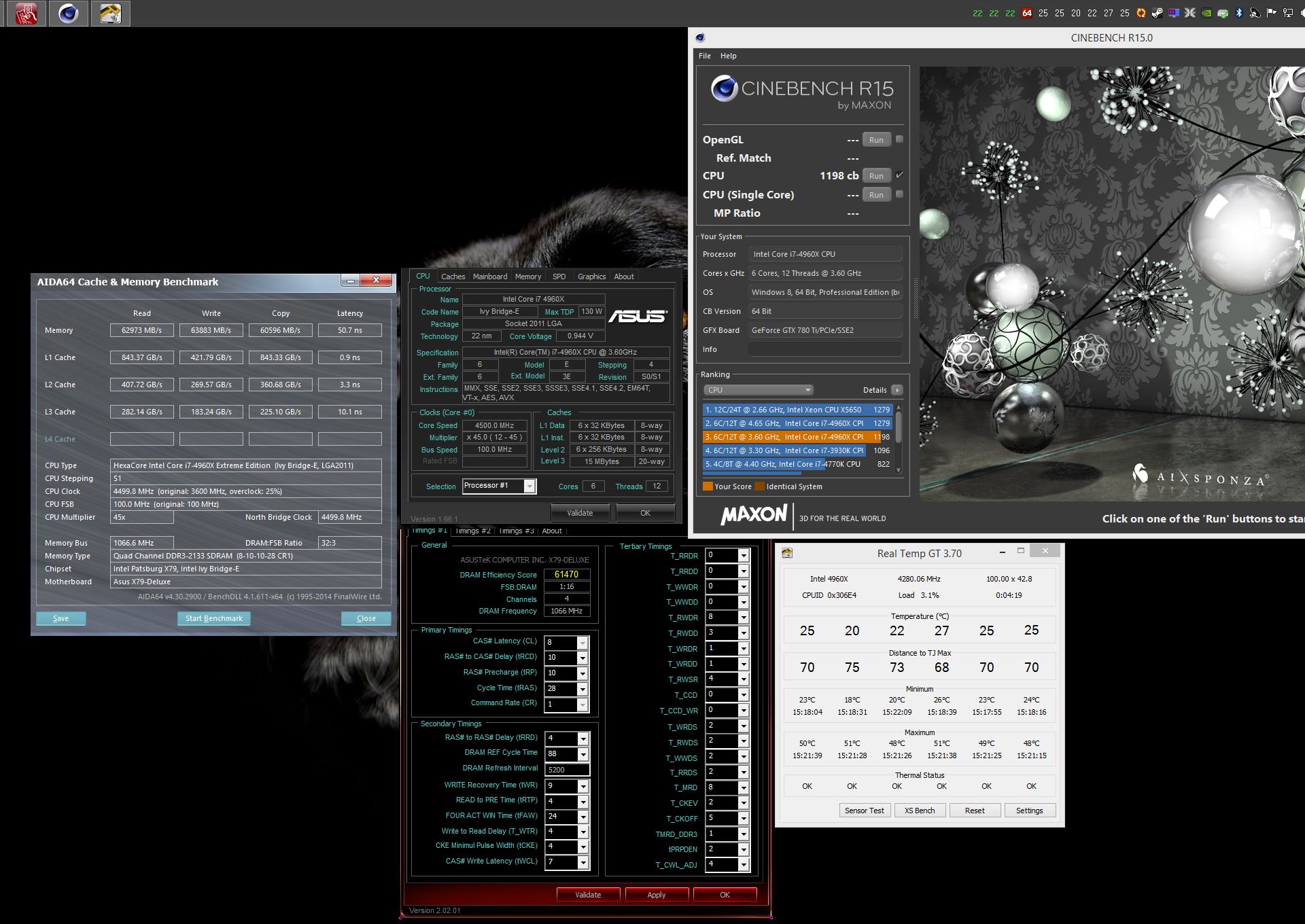Click Validate in CPU-Z window
The image size is (1305, 924).
pos(580,513)
